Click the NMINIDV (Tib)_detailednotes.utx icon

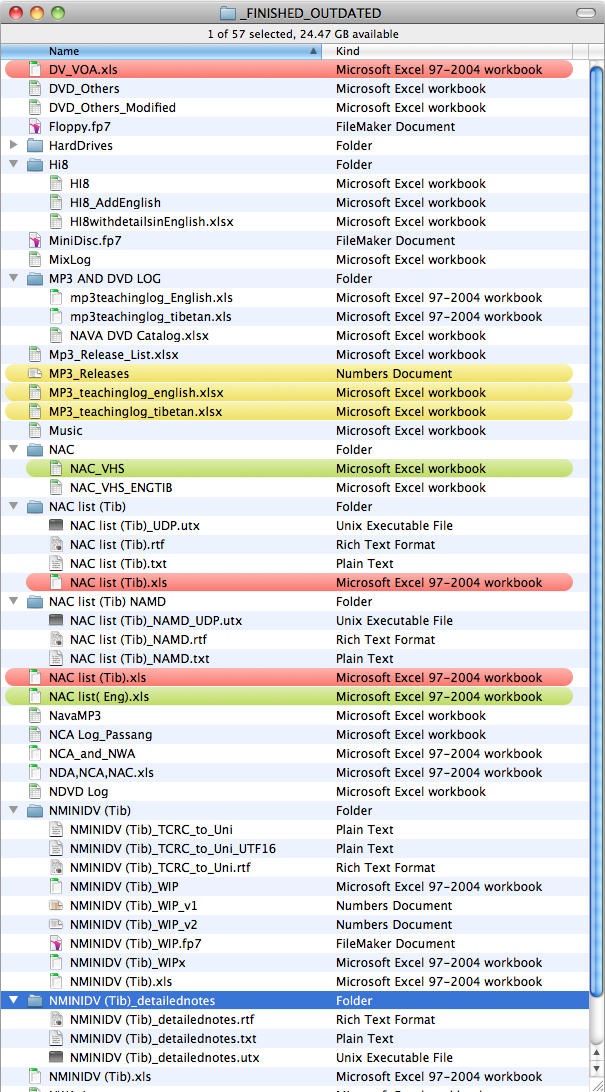coord(56,1058)
